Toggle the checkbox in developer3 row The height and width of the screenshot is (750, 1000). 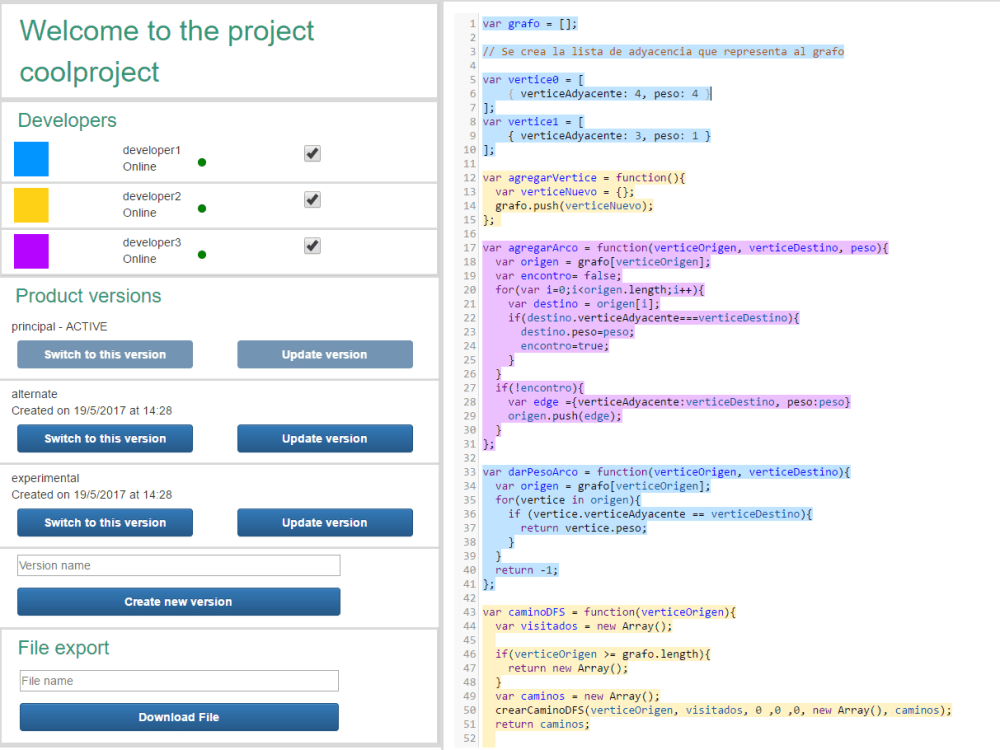pos(312,246)
